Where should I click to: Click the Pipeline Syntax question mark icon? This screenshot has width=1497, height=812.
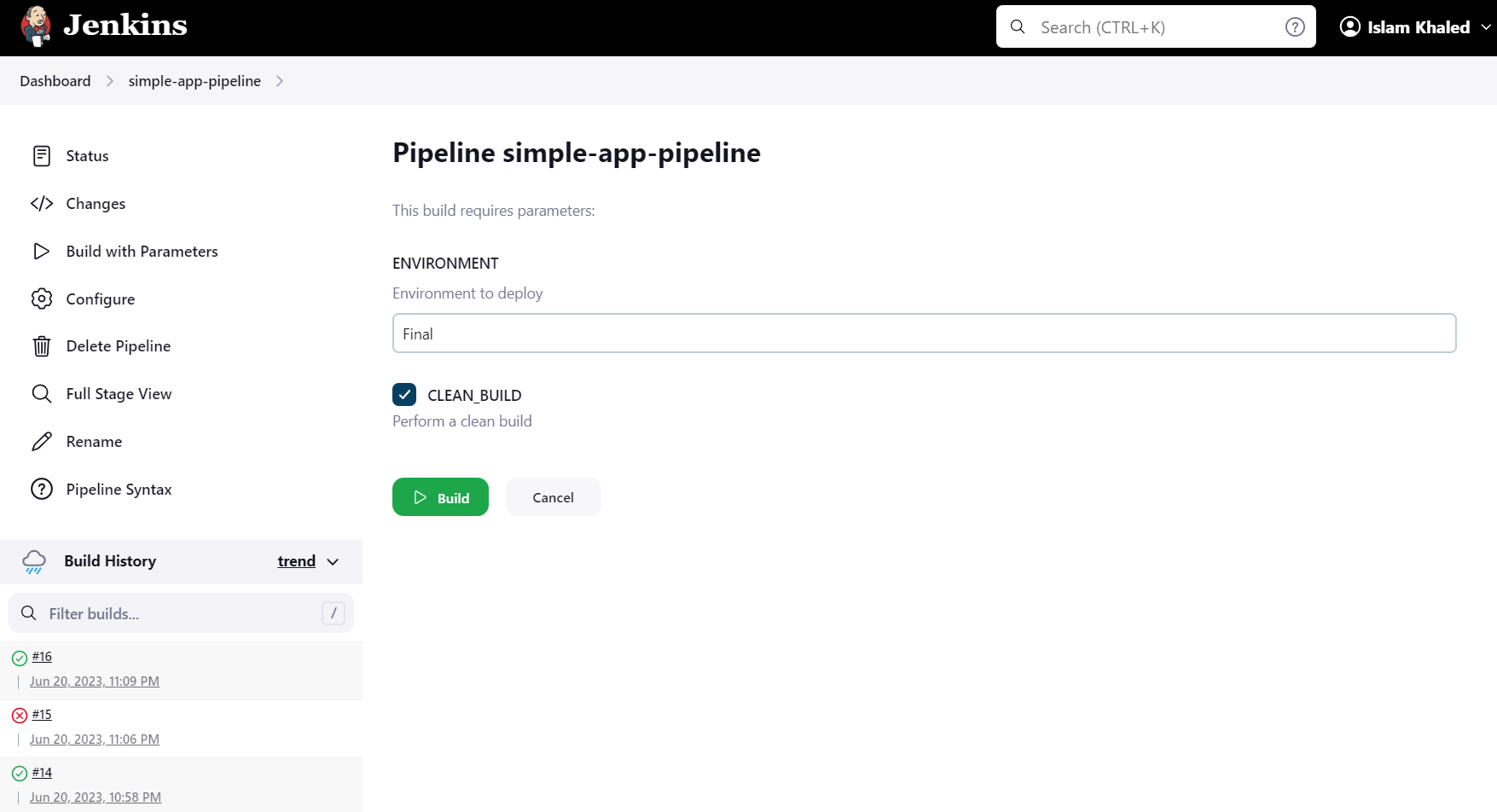[42, 489]
